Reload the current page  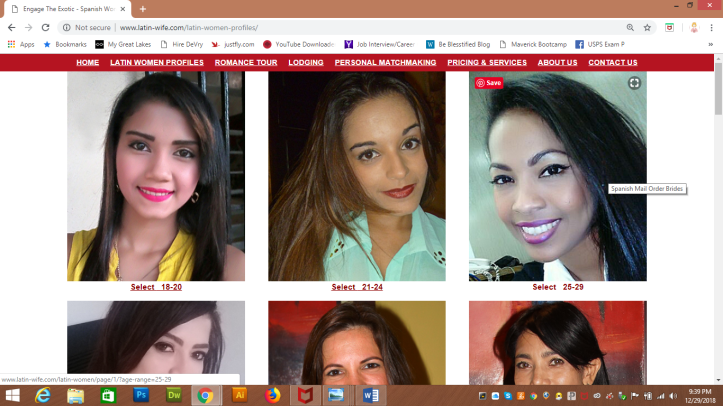point(45,28)
